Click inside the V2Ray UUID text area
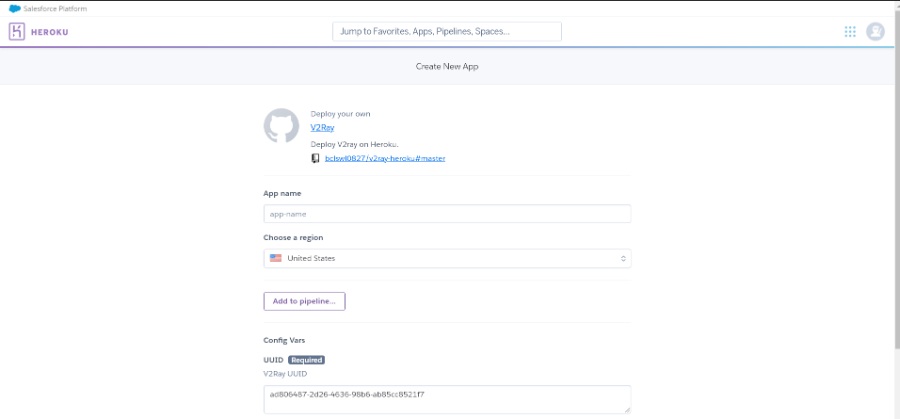 pyautogui.click(x=446, y=398)
